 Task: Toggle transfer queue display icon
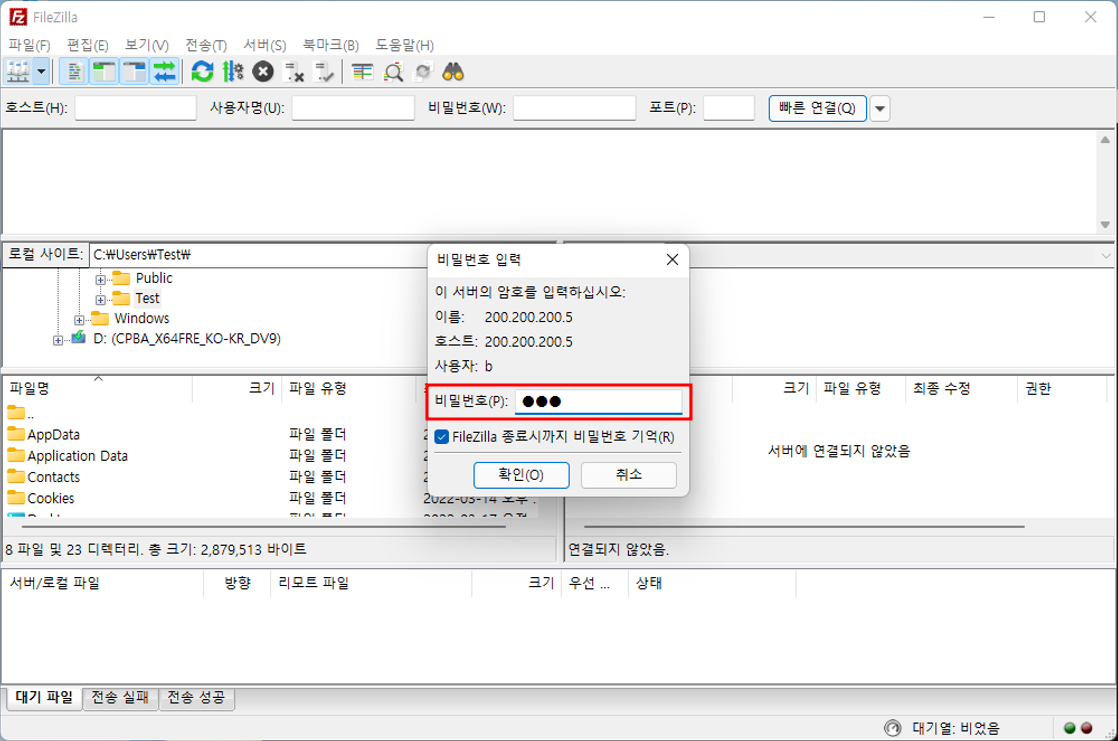(165, 72)
